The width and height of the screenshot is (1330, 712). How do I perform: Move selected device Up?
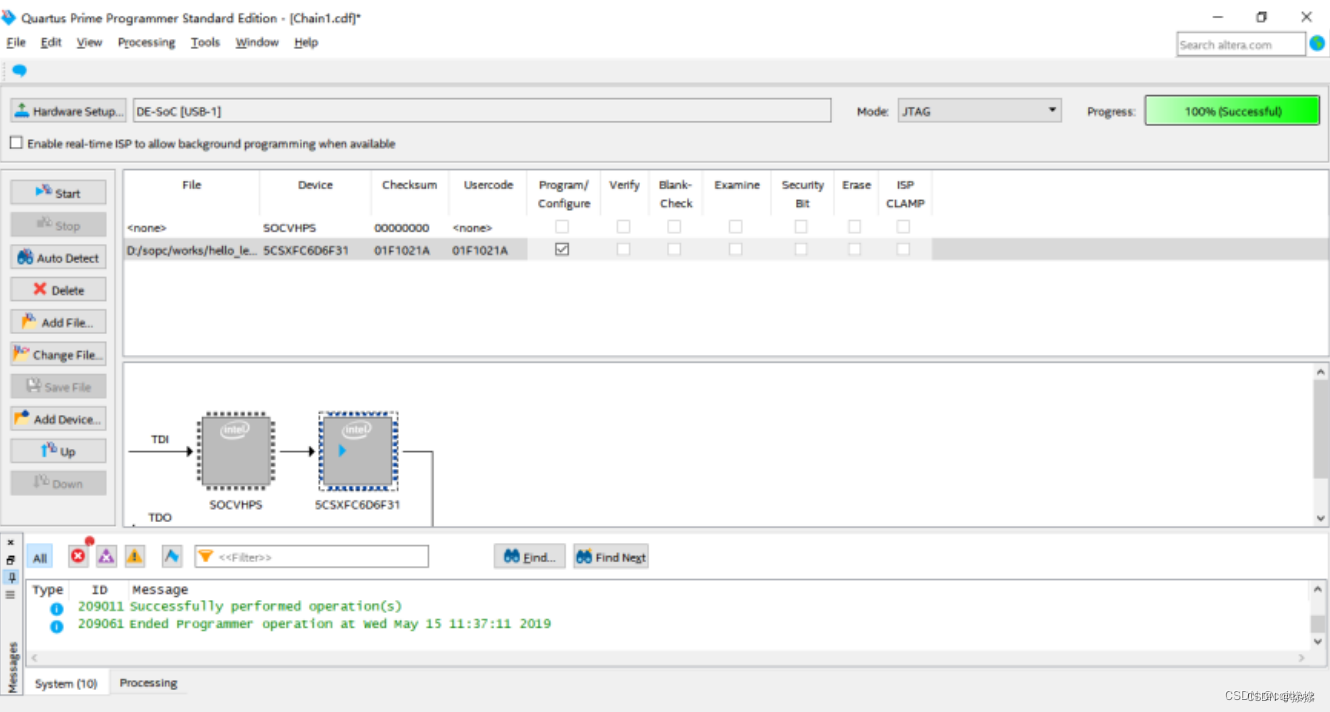click(58, 451)
